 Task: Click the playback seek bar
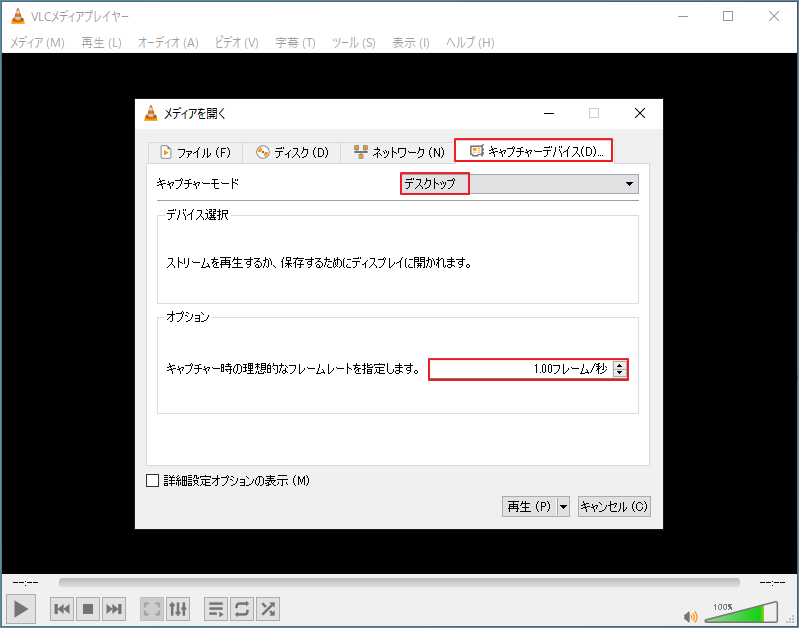[399, 582]
